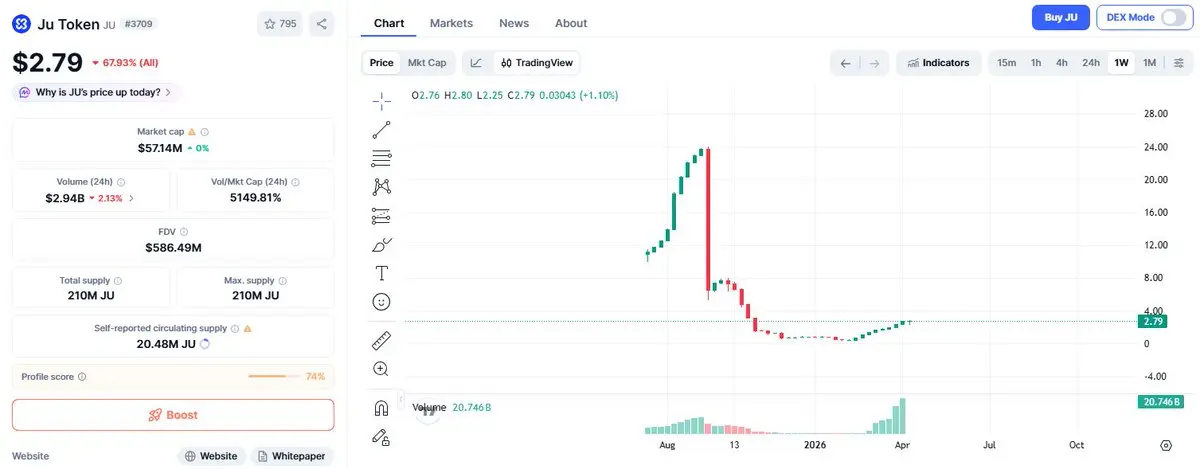Open the Whitepaper link
1200x469 pixels.
tap(291, 456)
